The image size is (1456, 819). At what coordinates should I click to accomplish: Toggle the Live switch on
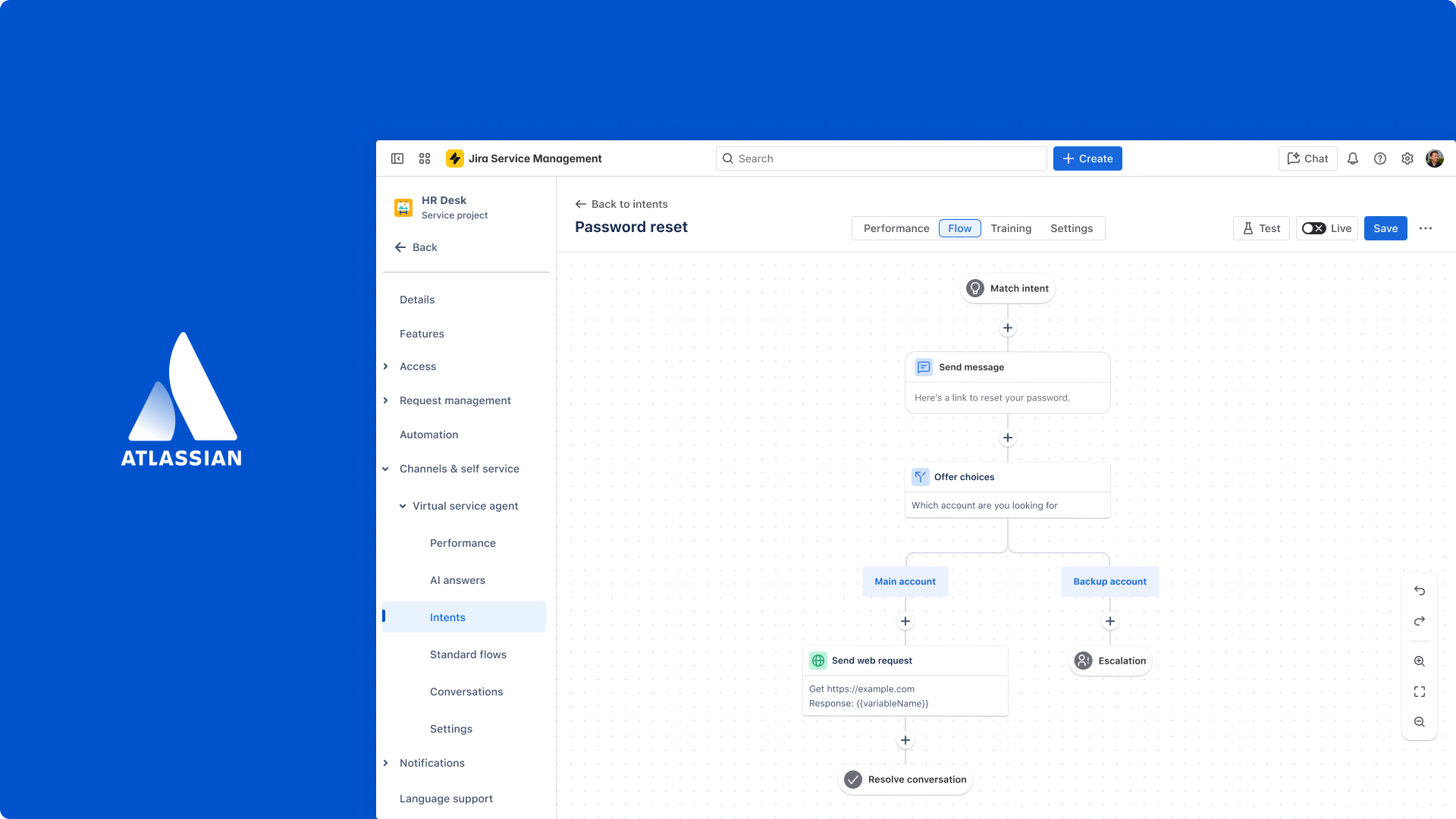pyautogui.click(x=1314, y=228)
